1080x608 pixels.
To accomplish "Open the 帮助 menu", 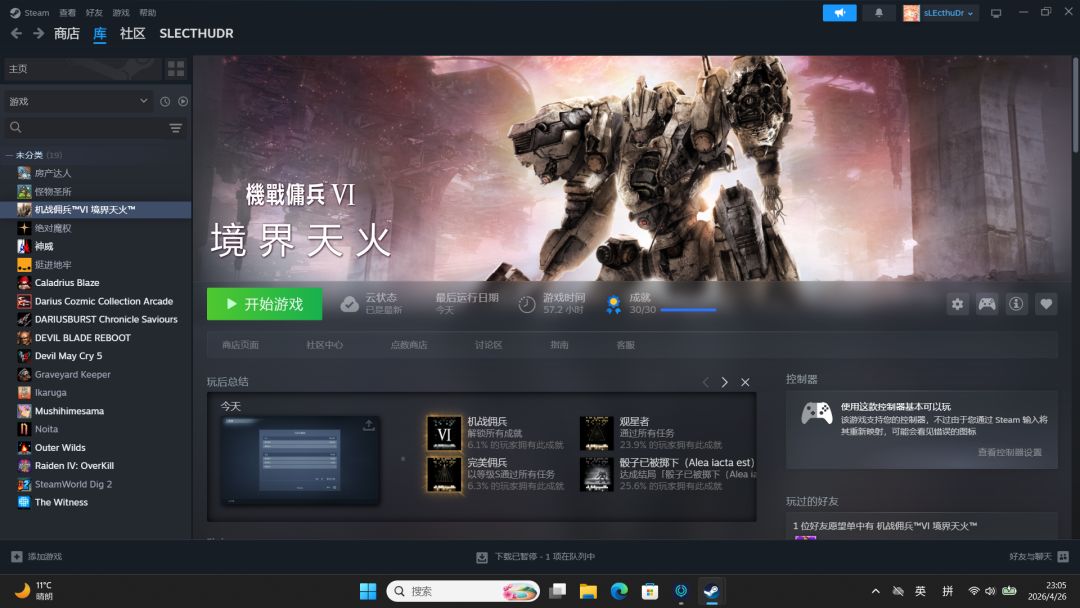I will tap(147, 12).
